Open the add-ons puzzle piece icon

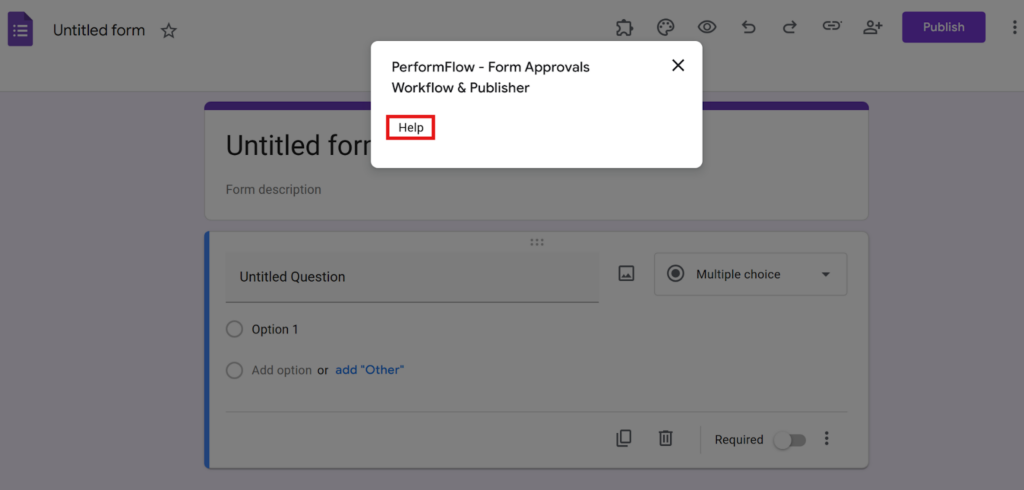[625, 28]
